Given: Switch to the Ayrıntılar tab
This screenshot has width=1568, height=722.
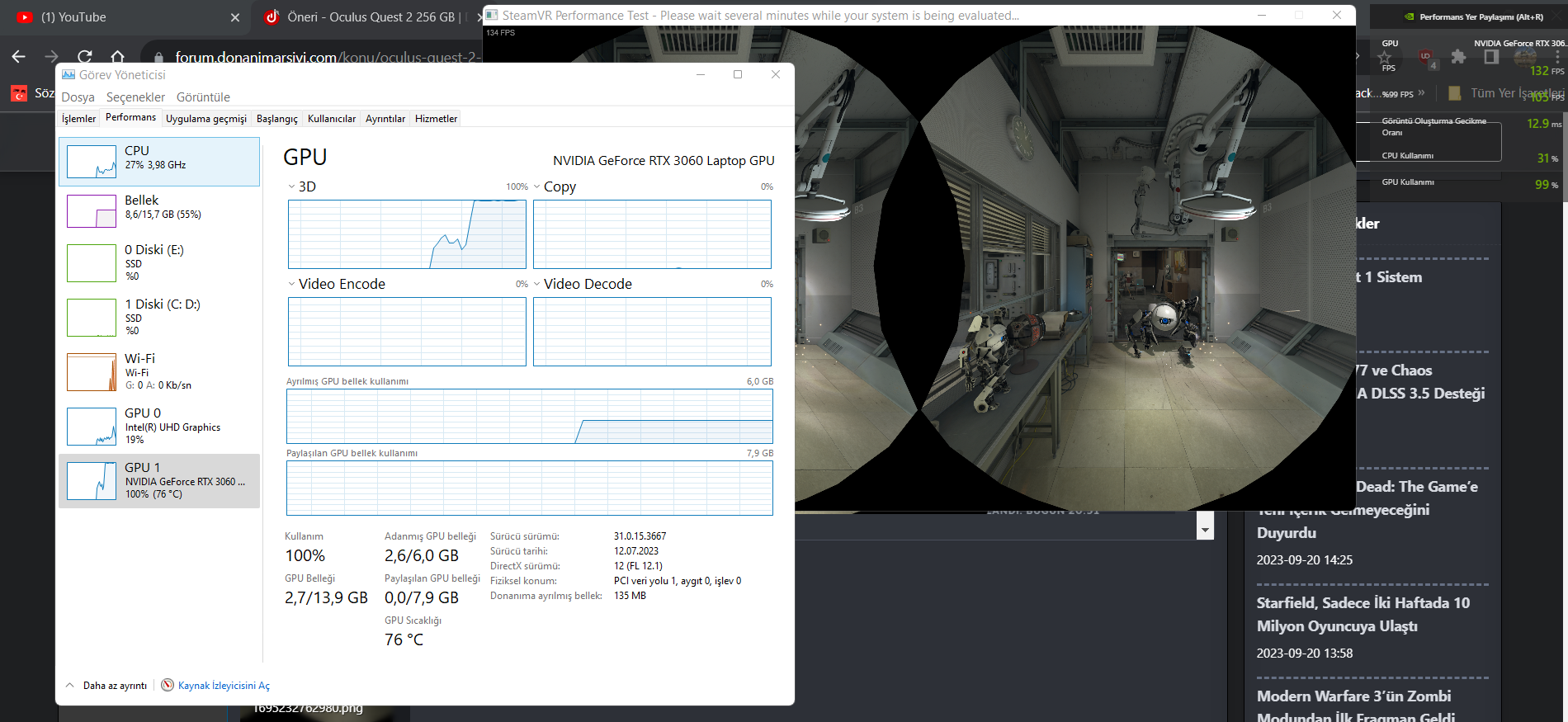Looking at the screenshot, I should (x=385, y=119).
